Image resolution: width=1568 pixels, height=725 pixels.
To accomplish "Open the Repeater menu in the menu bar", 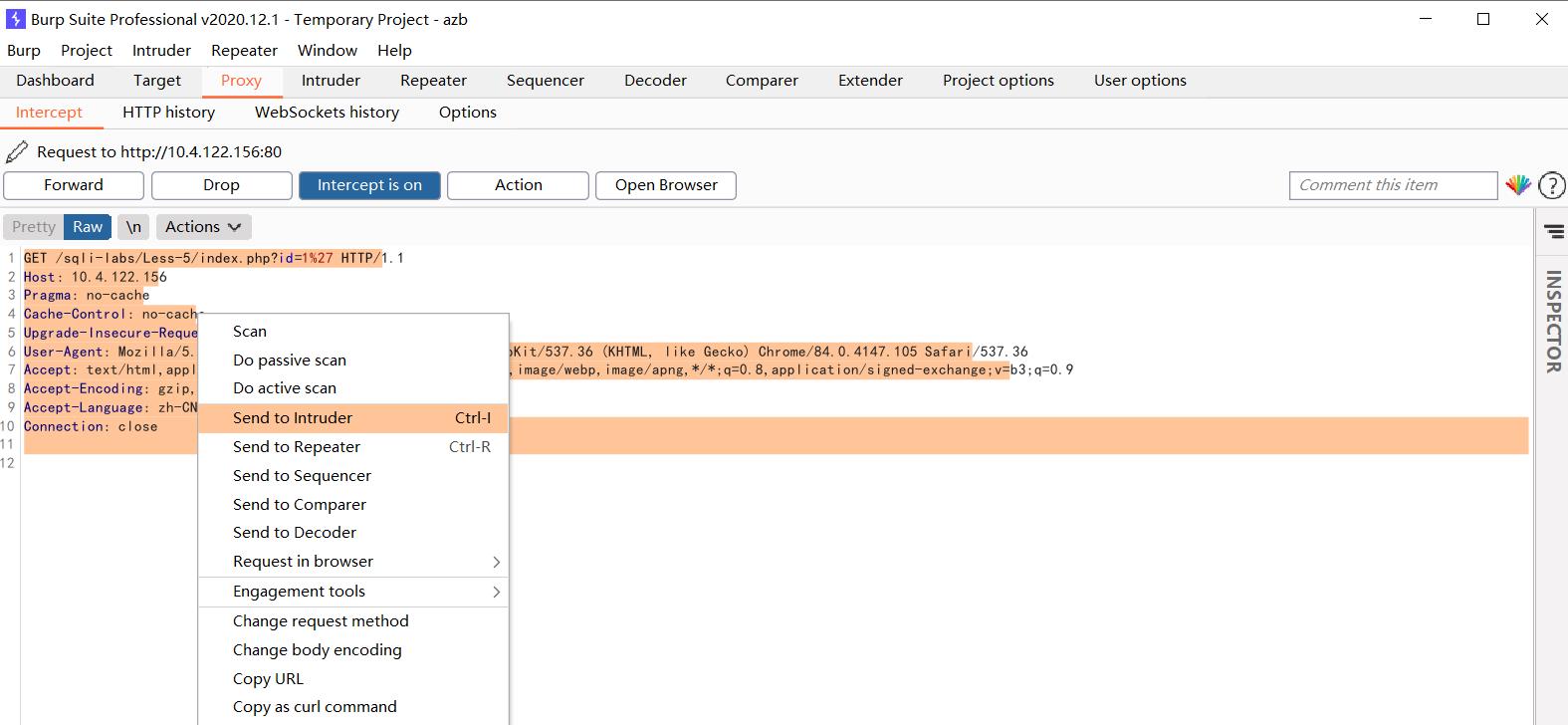I will (x=244, y=50).
